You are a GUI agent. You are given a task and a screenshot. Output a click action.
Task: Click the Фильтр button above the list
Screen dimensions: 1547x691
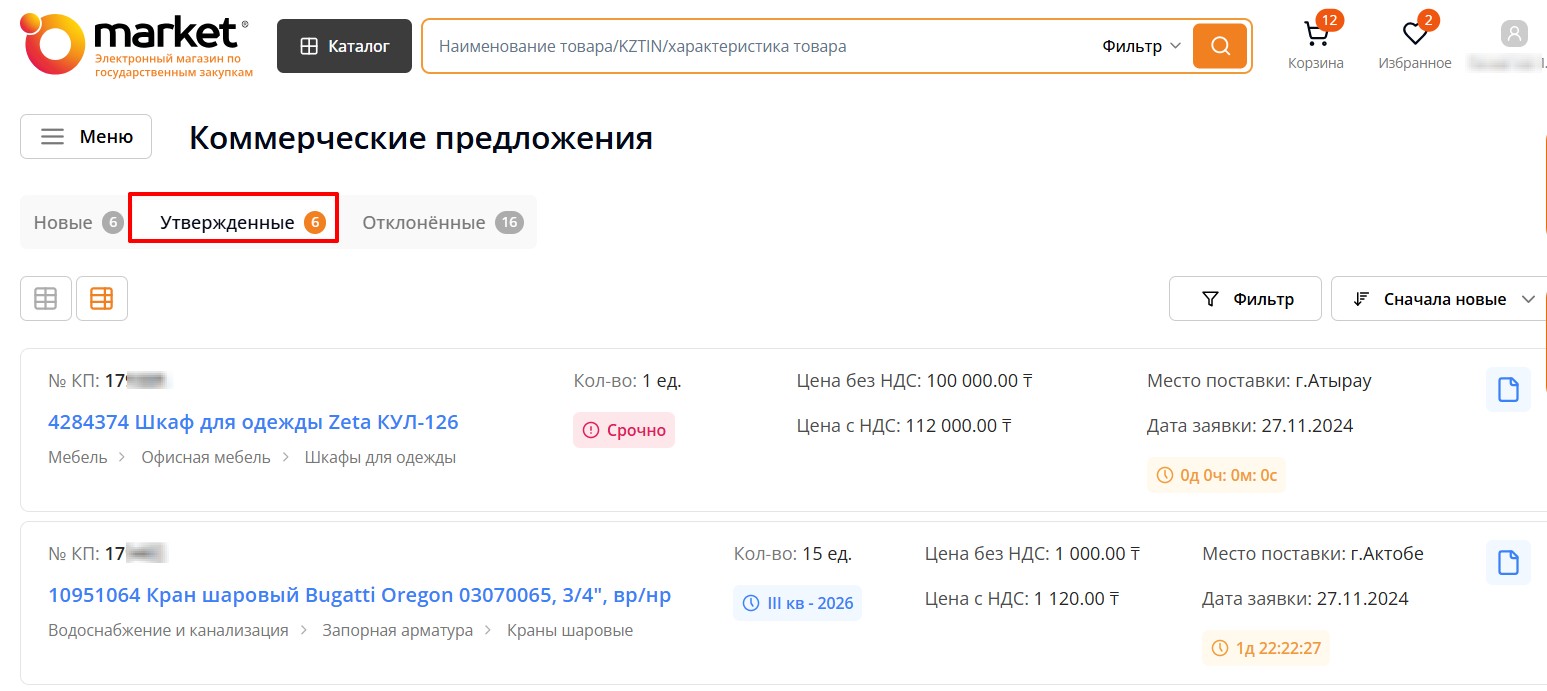1245,299
